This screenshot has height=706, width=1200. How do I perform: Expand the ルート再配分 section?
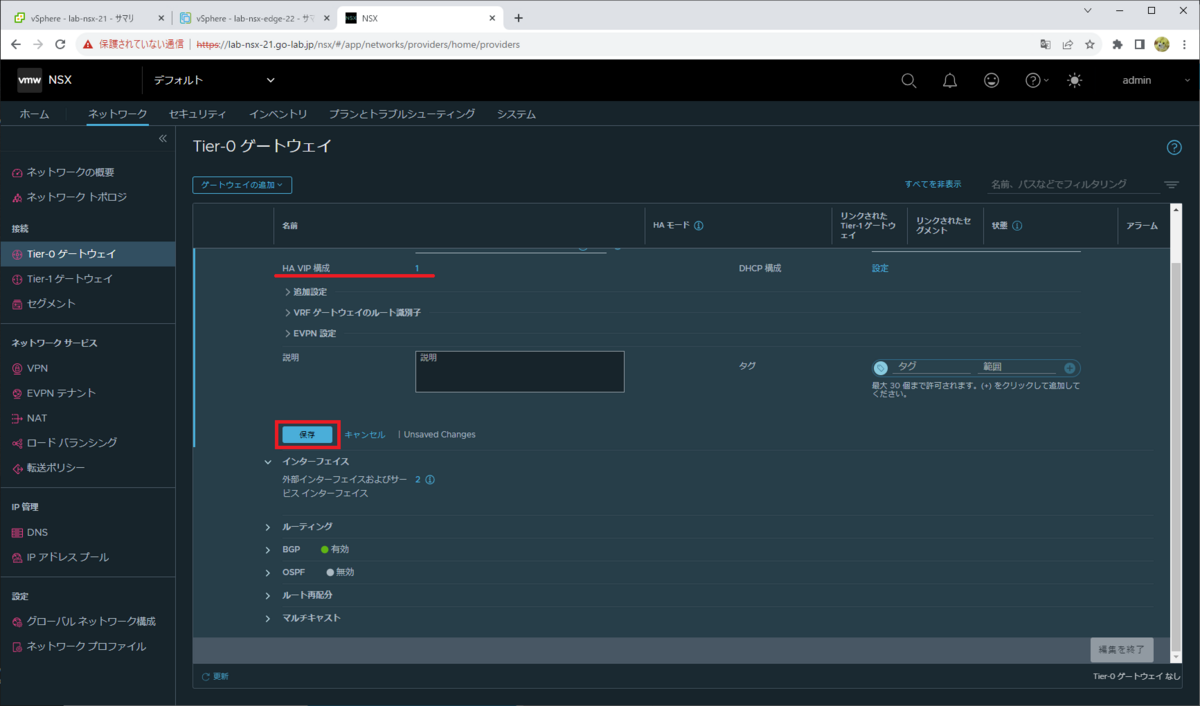(268, 595)
